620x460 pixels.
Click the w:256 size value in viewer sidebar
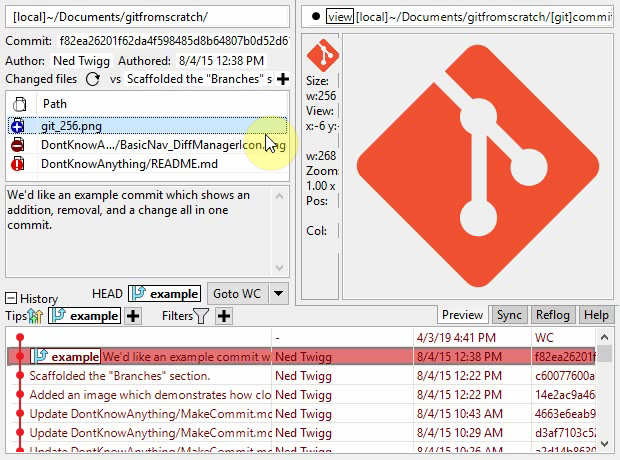pos(321,96)
